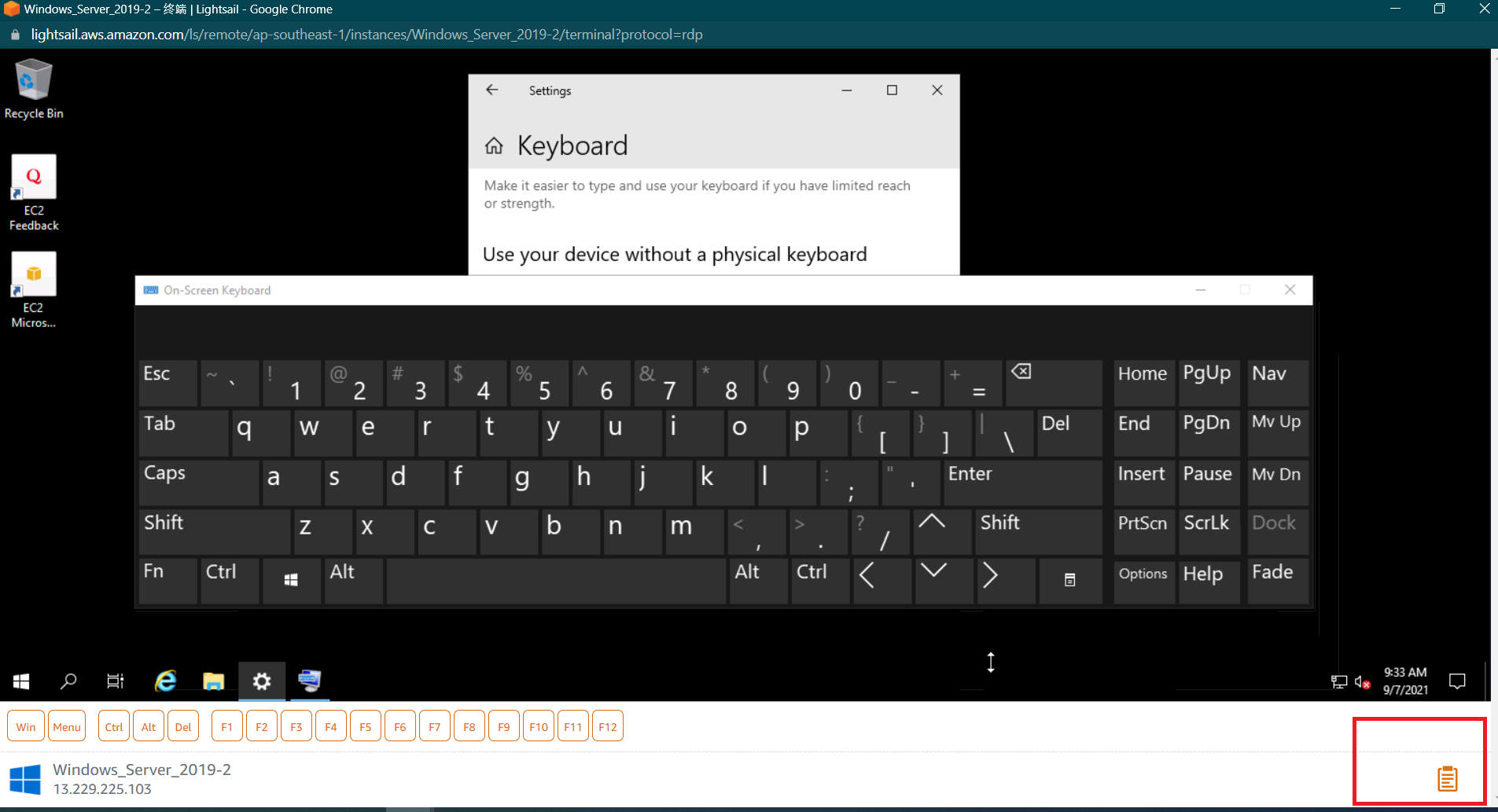Tap the Mv Dn key
The image size is (1498, 812).
click(1277, 483)
